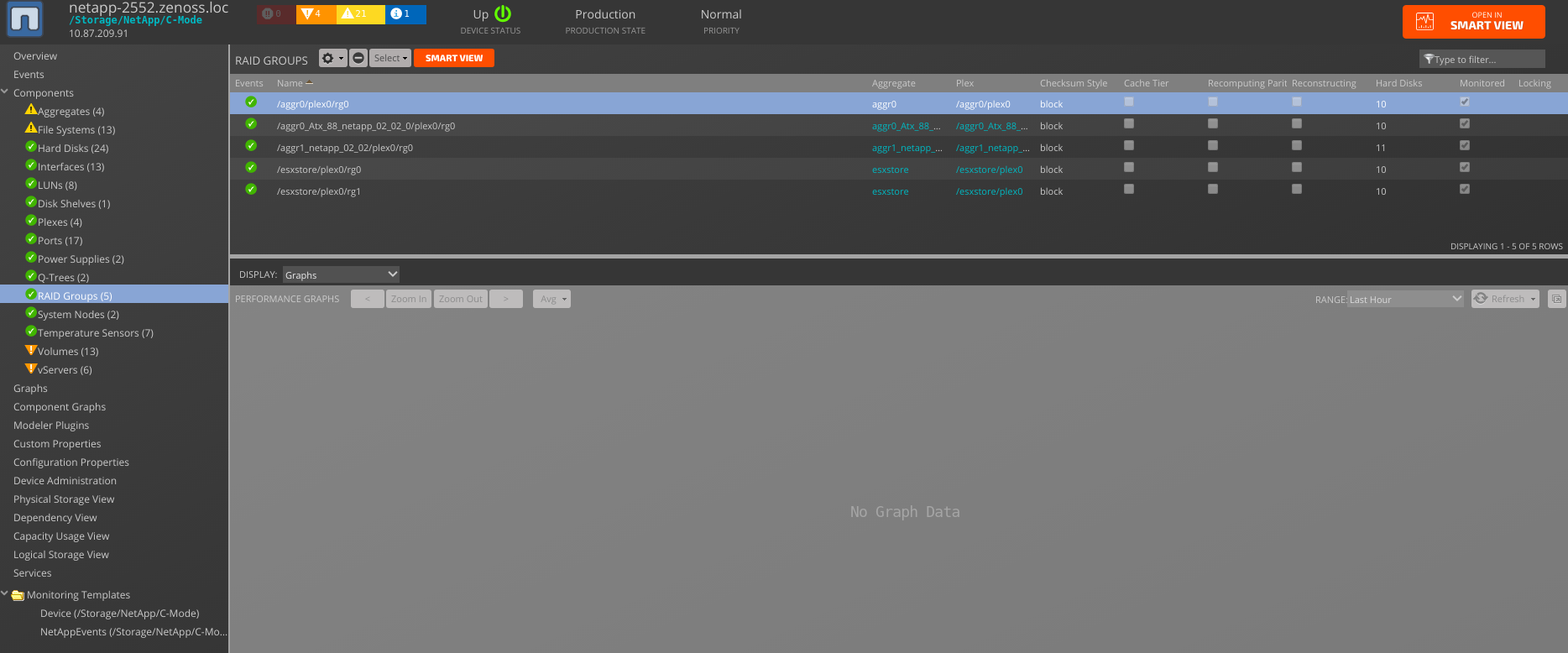Open the Display Graphs dropdown
Image resolution: width=1568 pixels, height=653 pixels.
tap(341, 274)
